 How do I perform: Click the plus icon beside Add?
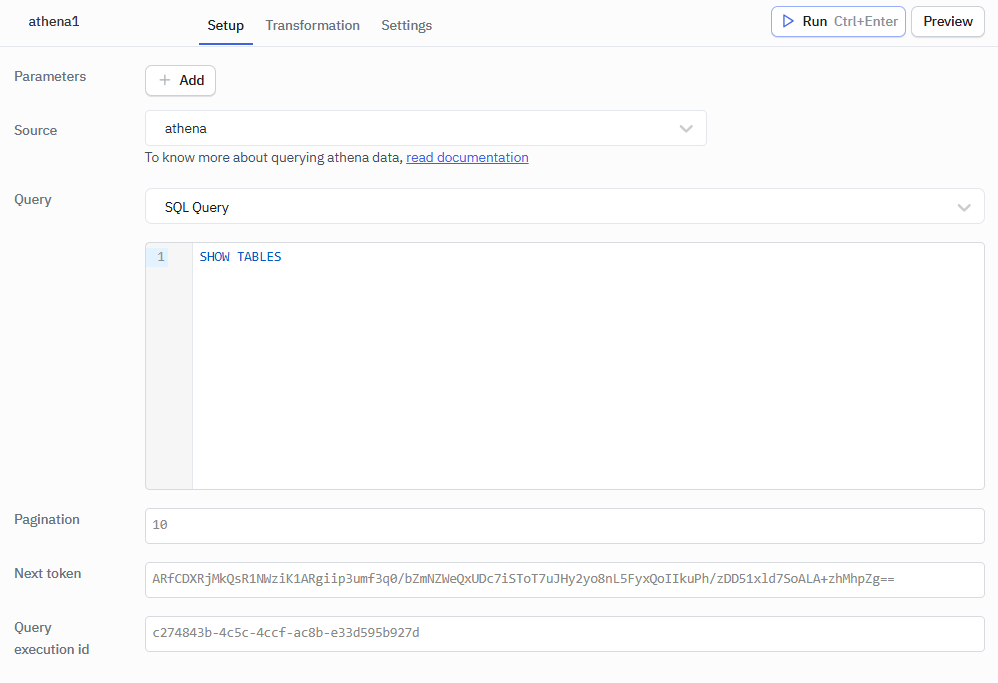coord(165,81)
